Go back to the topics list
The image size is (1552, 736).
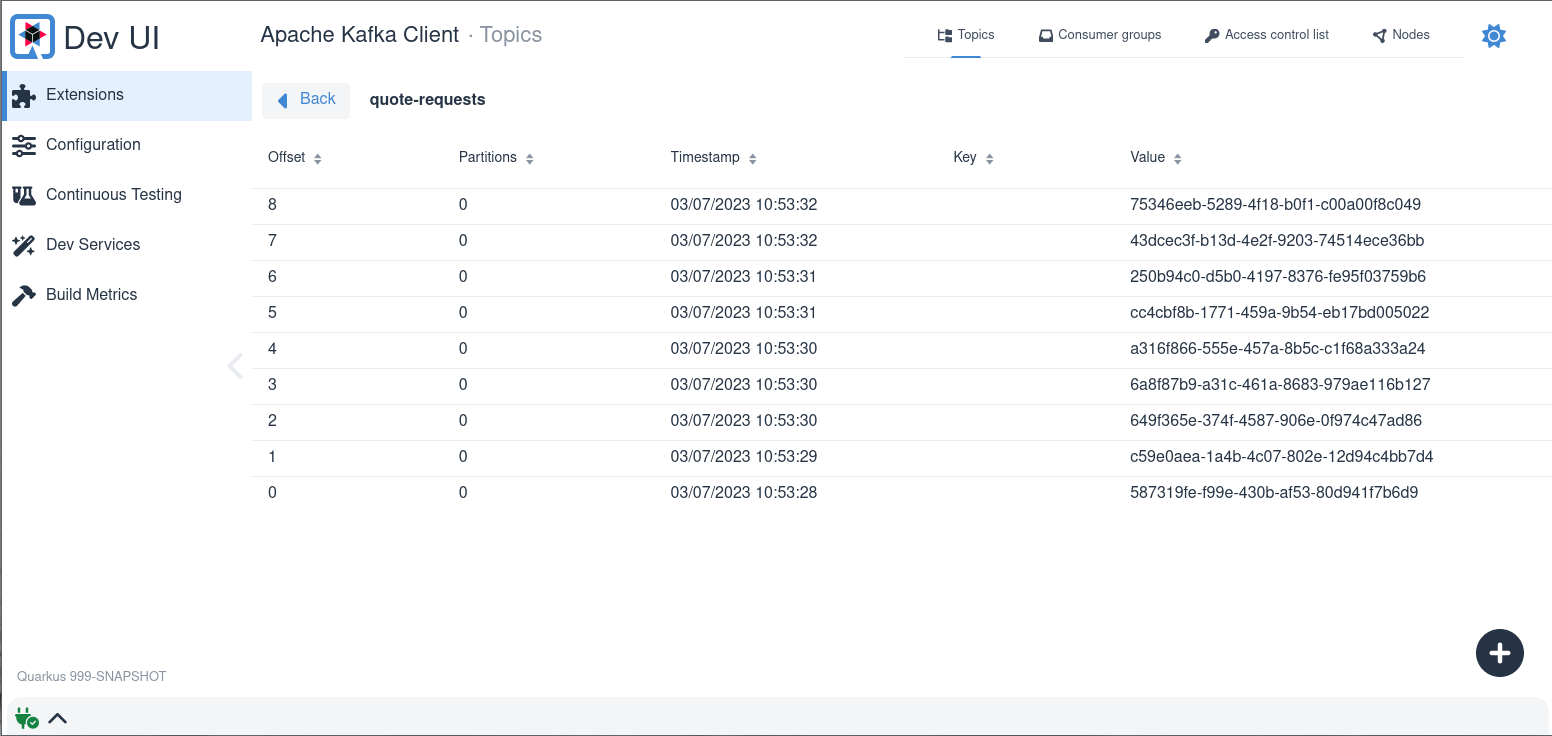(x=306, y=100)
